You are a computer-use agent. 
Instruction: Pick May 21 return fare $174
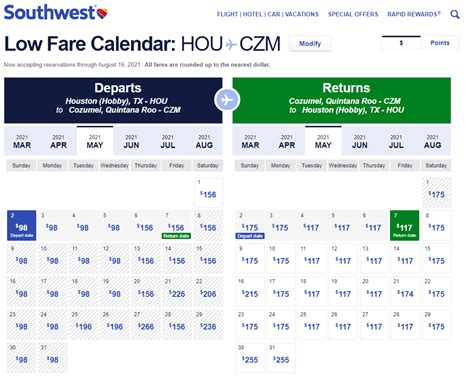[x=405, y=291]
